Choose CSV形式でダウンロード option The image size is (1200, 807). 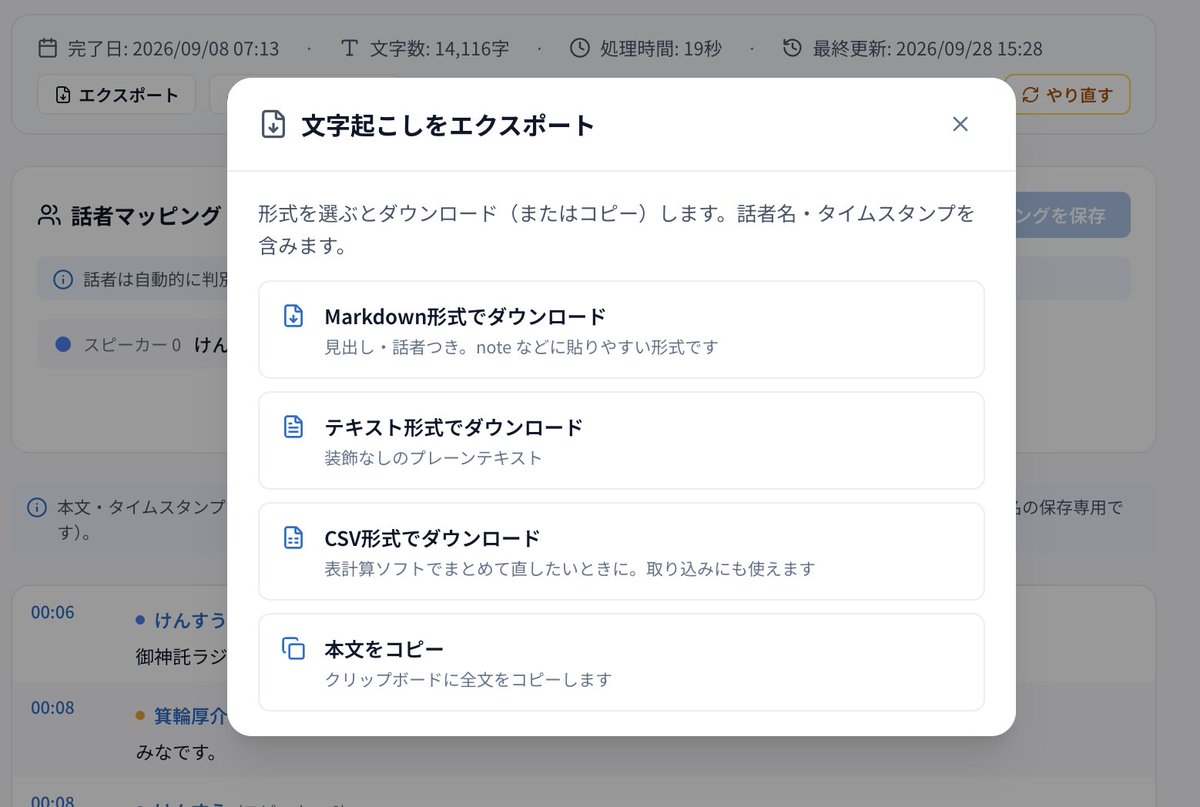[621, 552]
